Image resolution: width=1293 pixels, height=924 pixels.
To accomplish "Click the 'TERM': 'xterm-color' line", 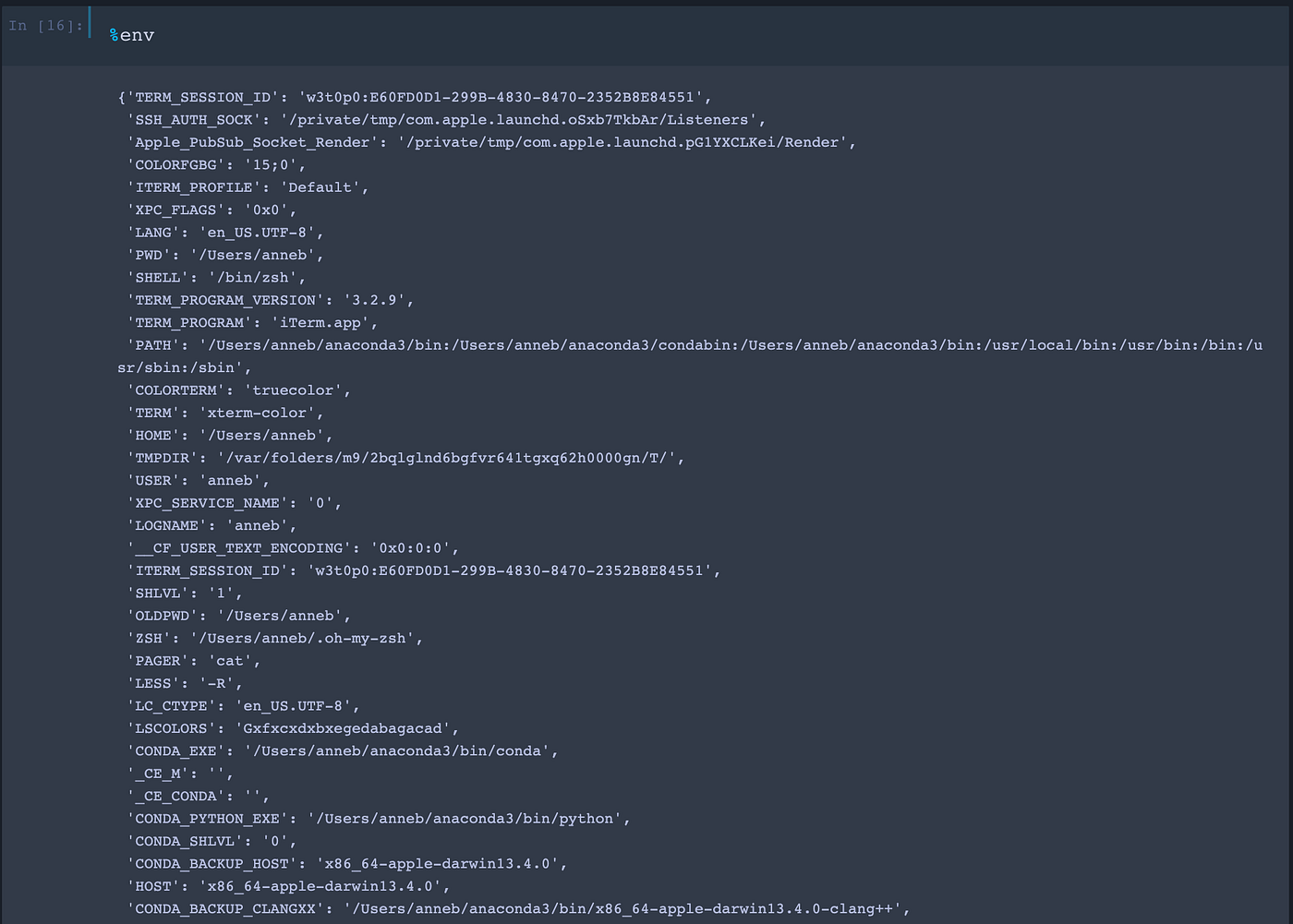I will pos(225,413).
